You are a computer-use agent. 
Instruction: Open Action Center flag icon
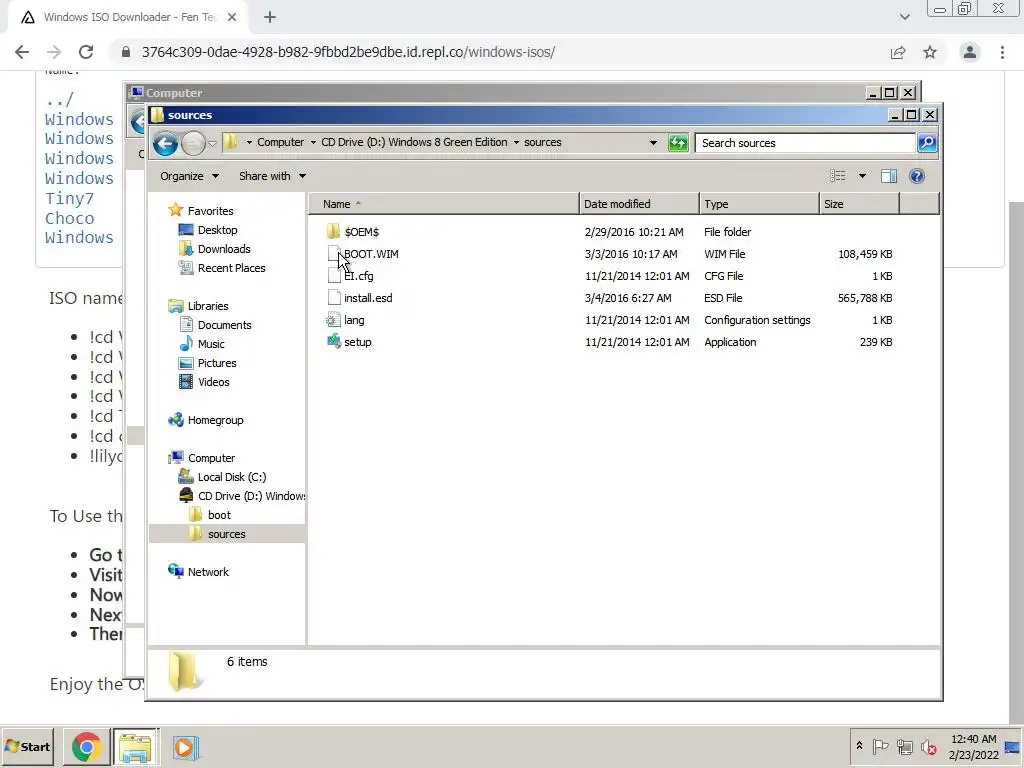tap(880, 746)
